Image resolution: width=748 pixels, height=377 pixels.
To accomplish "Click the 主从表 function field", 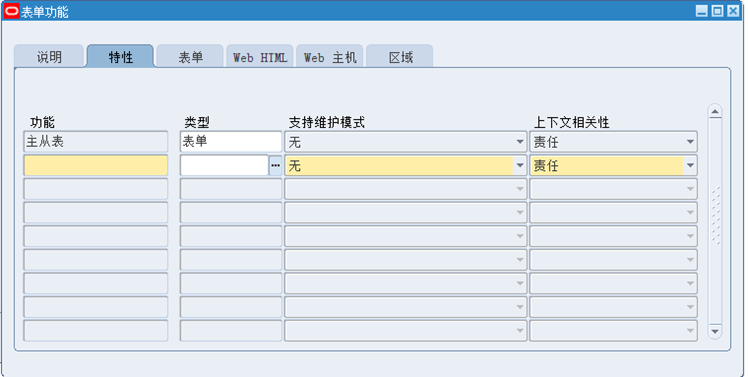I will click(96, 142).
